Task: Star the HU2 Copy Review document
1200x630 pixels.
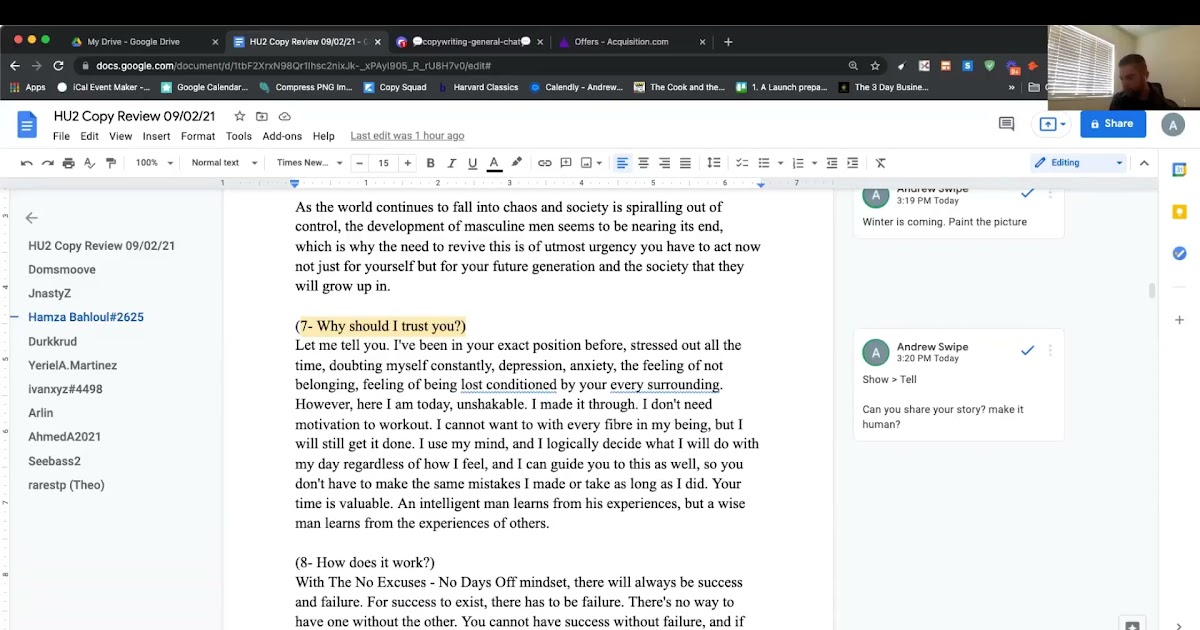Action: (x=239, y=116)
